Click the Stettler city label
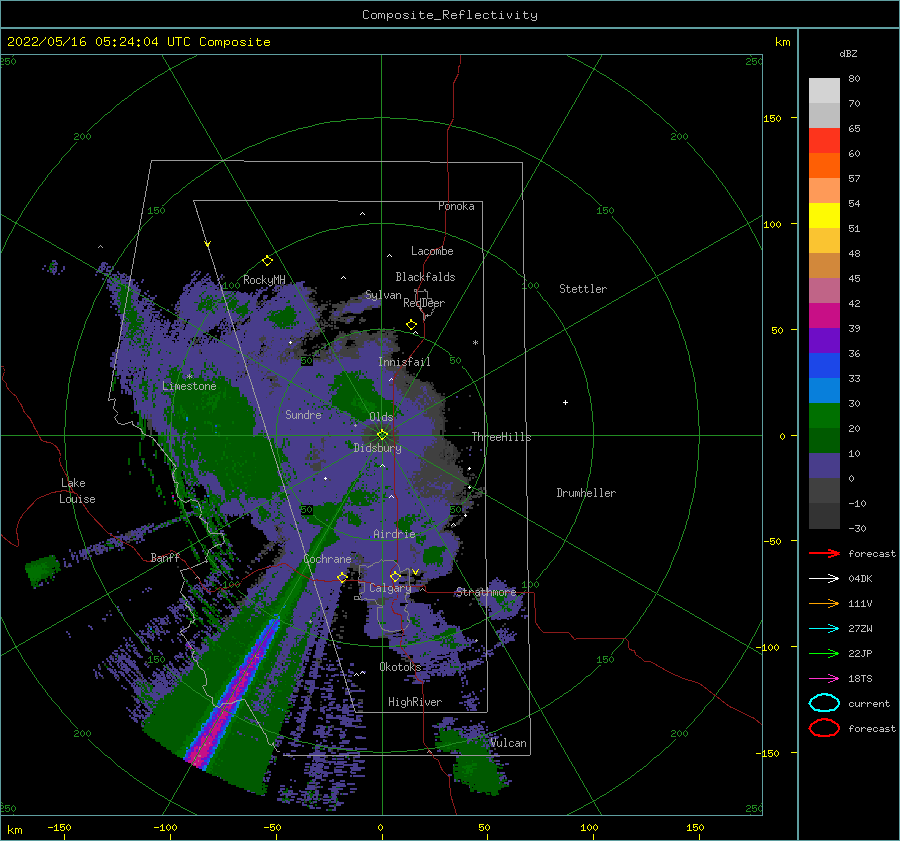The height and width of the screenshot is (841, 900). click(583, 289)
